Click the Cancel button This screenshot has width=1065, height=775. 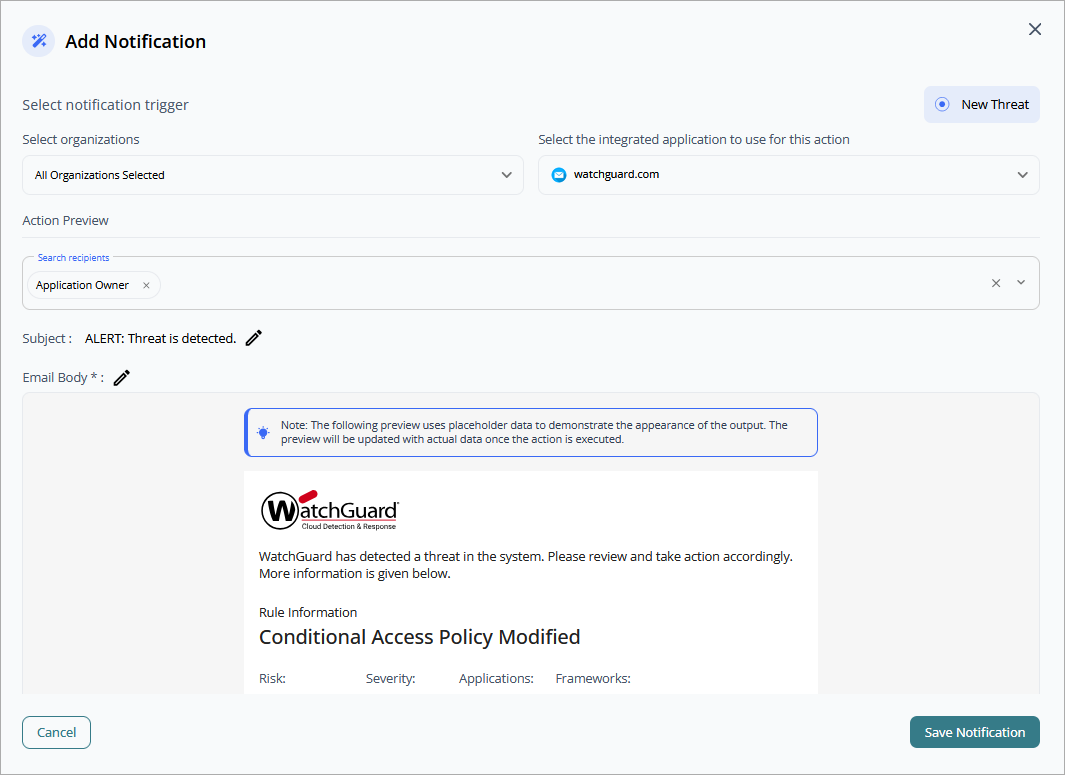pyautogui.click(x=56, y=732)
